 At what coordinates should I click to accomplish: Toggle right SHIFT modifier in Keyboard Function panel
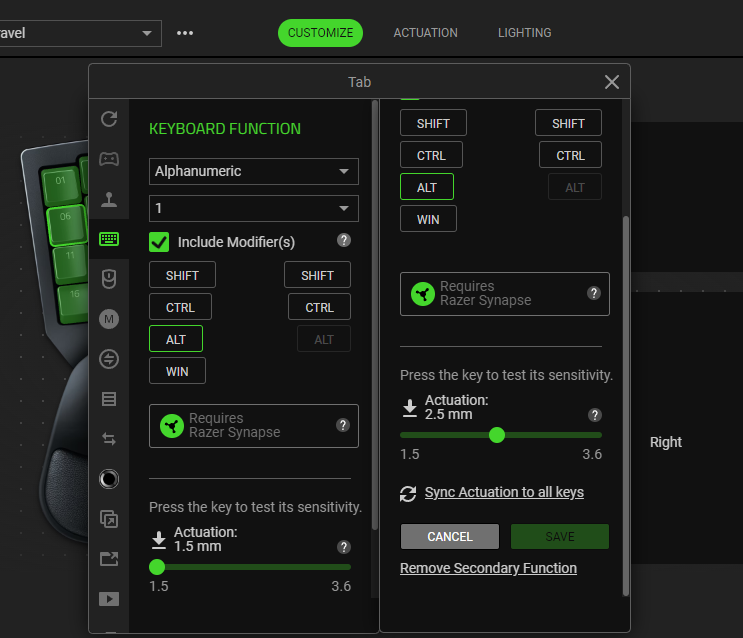coord(317,275)
